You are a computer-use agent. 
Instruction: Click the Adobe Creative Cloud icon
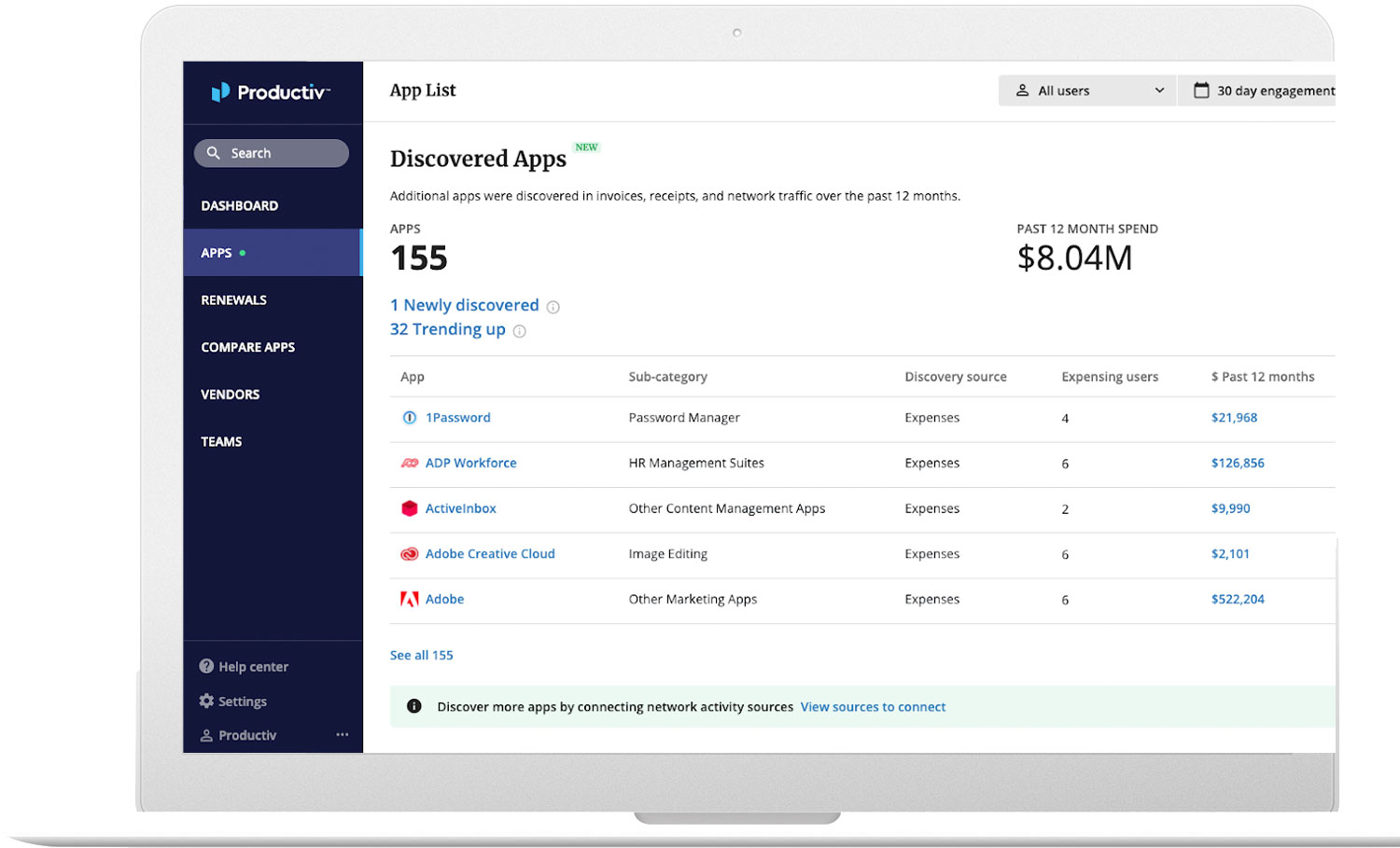tap(409, 554)
